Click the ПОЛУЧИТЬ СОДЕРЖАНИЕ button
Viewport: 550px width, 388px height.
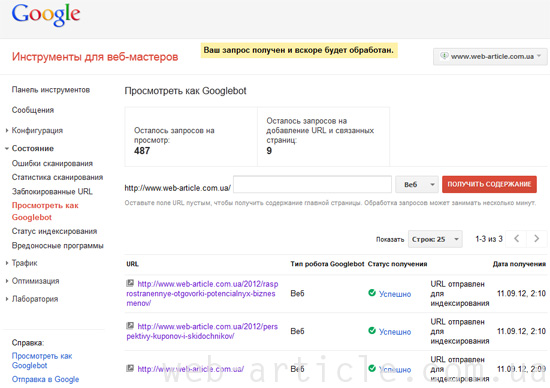(489, 184)
